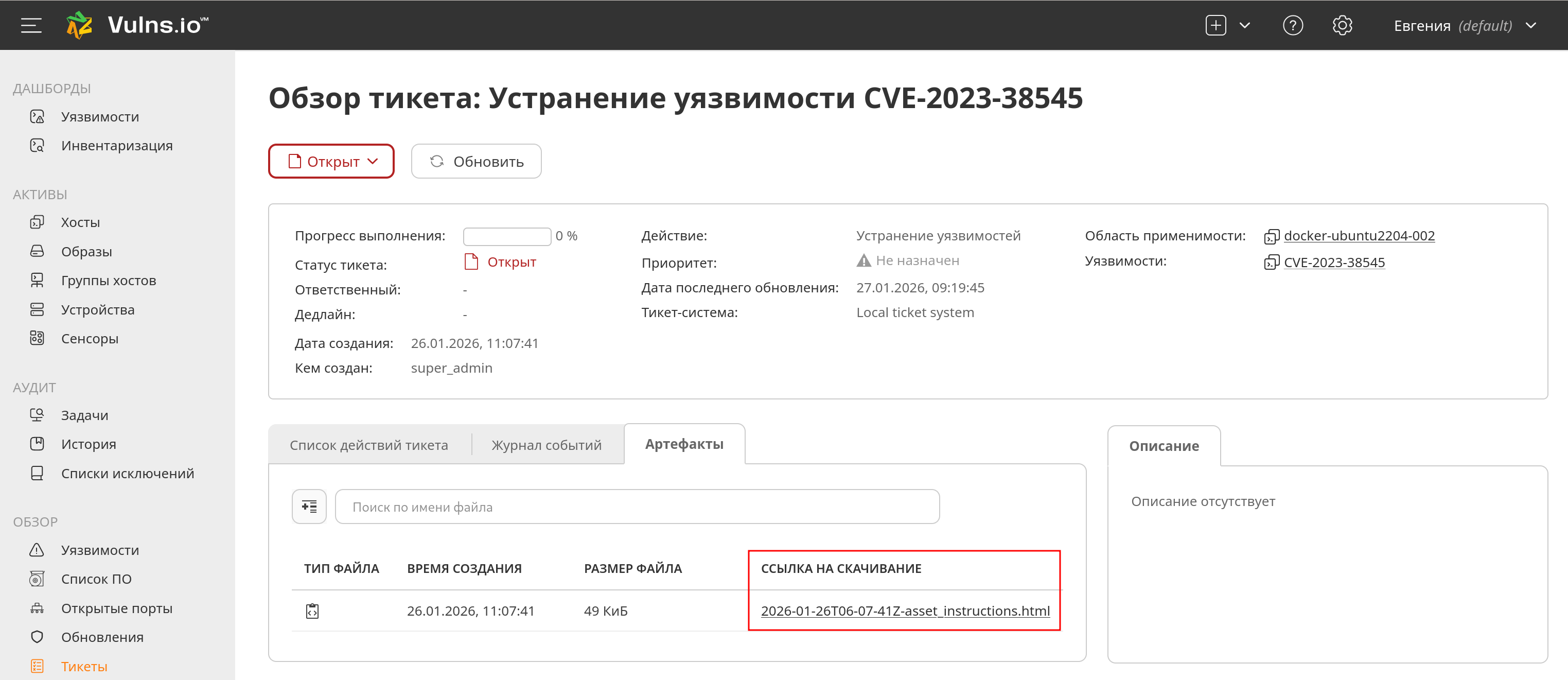Image resolution: width=1568 pixels, height=680 pixels.
Task: Click the progress bar showing 0 %
Action: (506, 236)
